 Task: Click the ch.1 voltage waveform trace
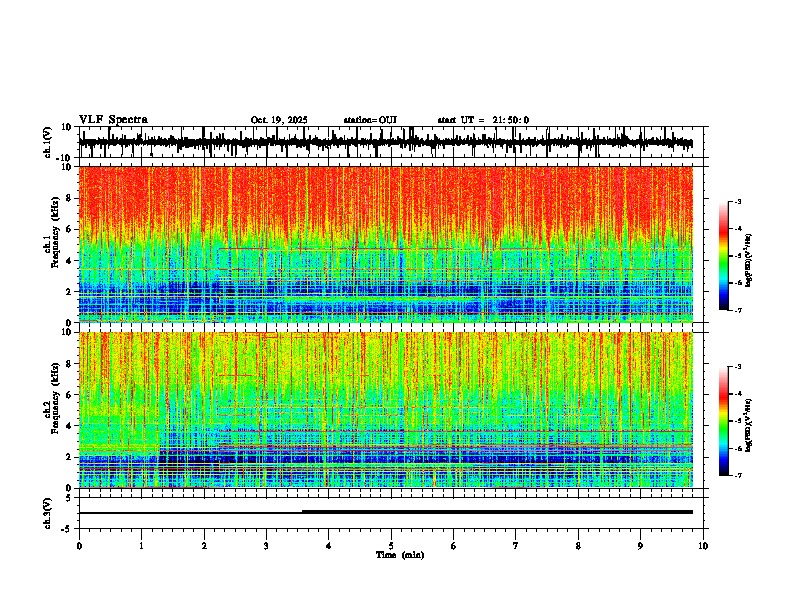tap(385, 143)
